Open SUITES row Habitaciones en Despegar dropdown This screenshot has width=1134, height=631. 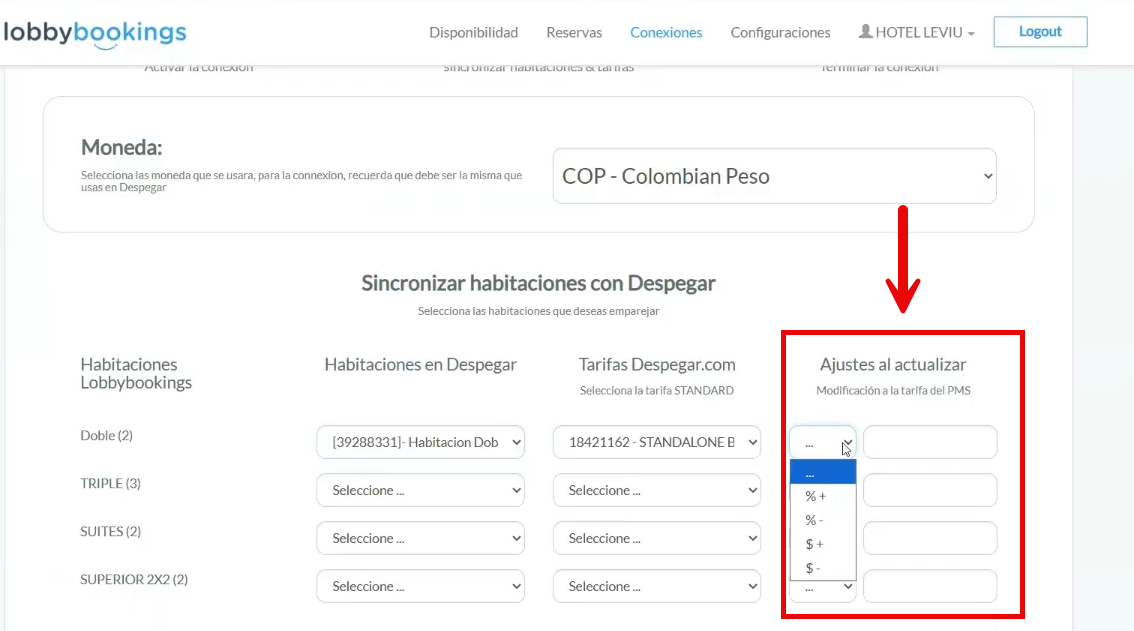(420, 538)
